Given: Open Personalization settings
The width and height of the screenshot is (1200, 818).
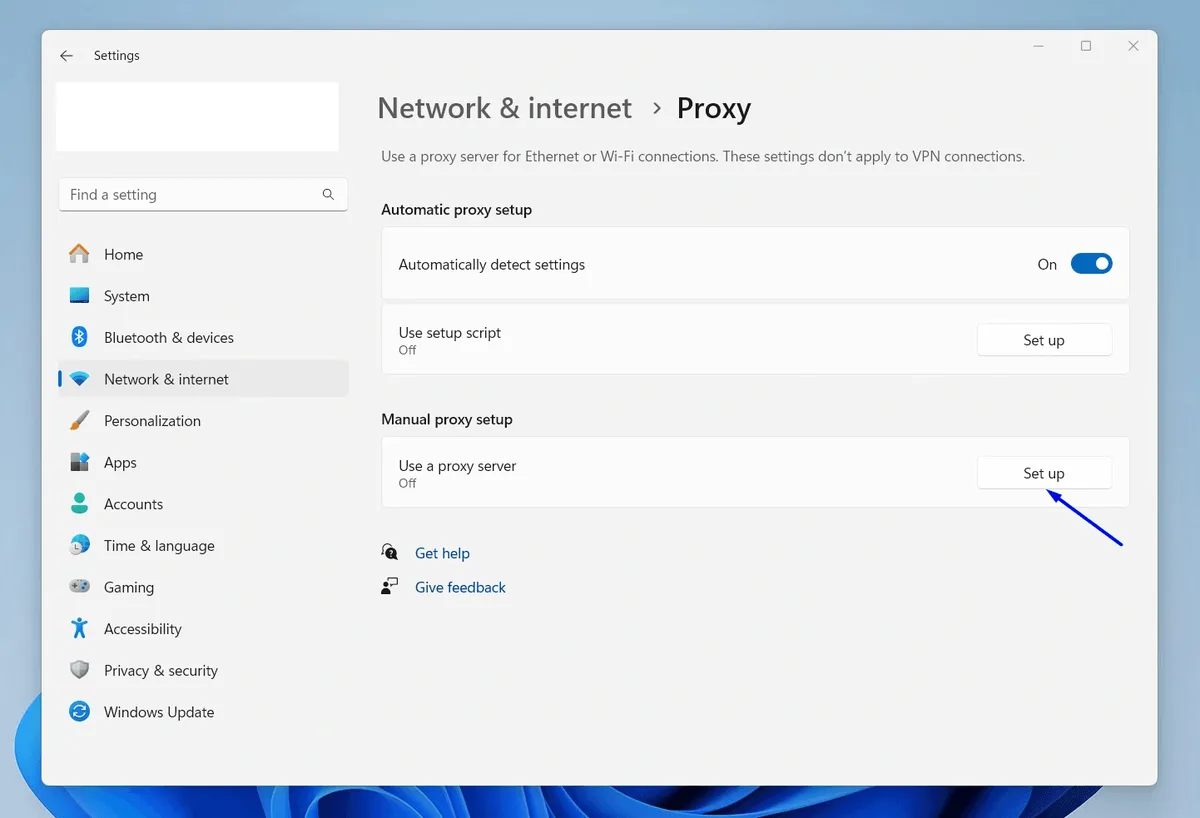Looking at the screenshot, I should (x=203, y=421).
